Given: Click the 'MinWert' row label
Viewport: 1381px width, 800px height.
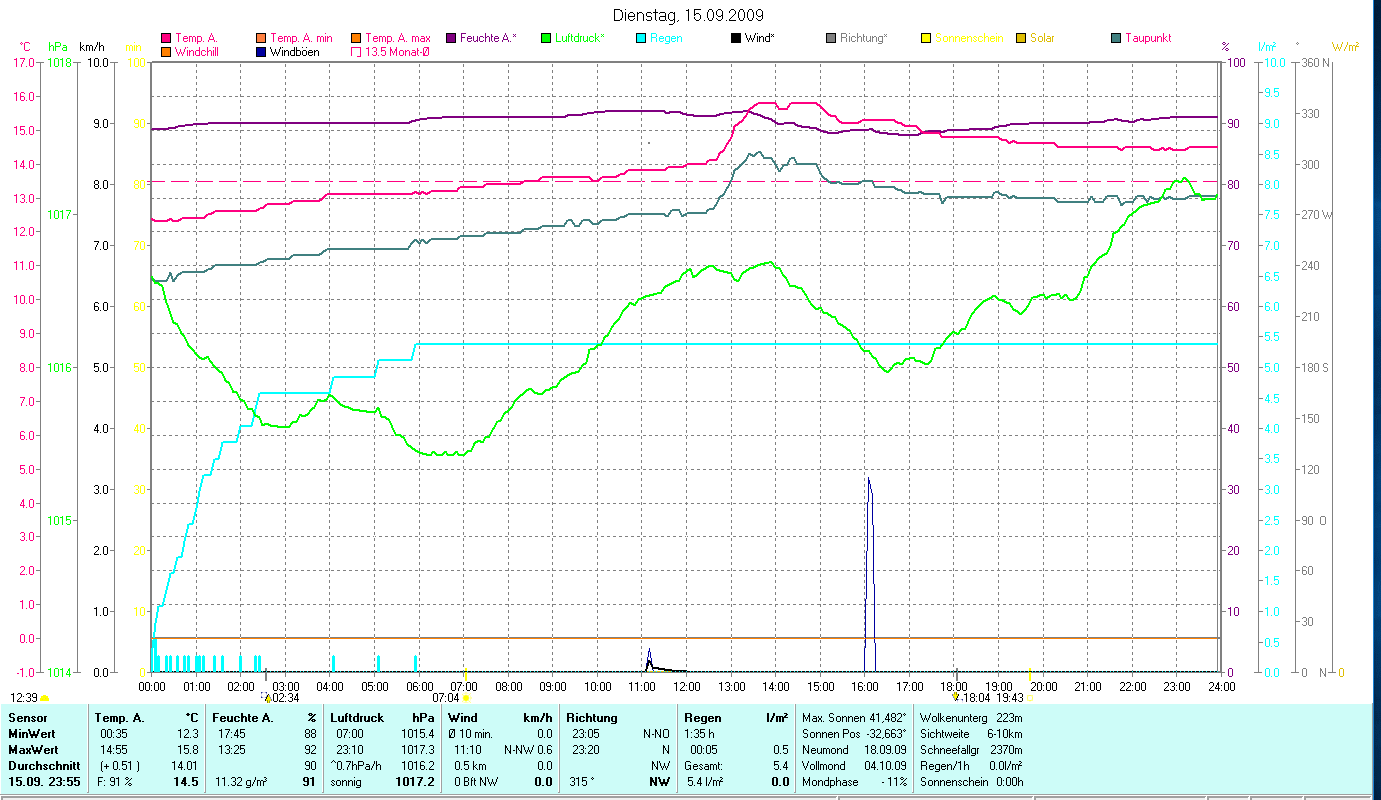Looking at the screenshot, I should [x=30, y=734].
